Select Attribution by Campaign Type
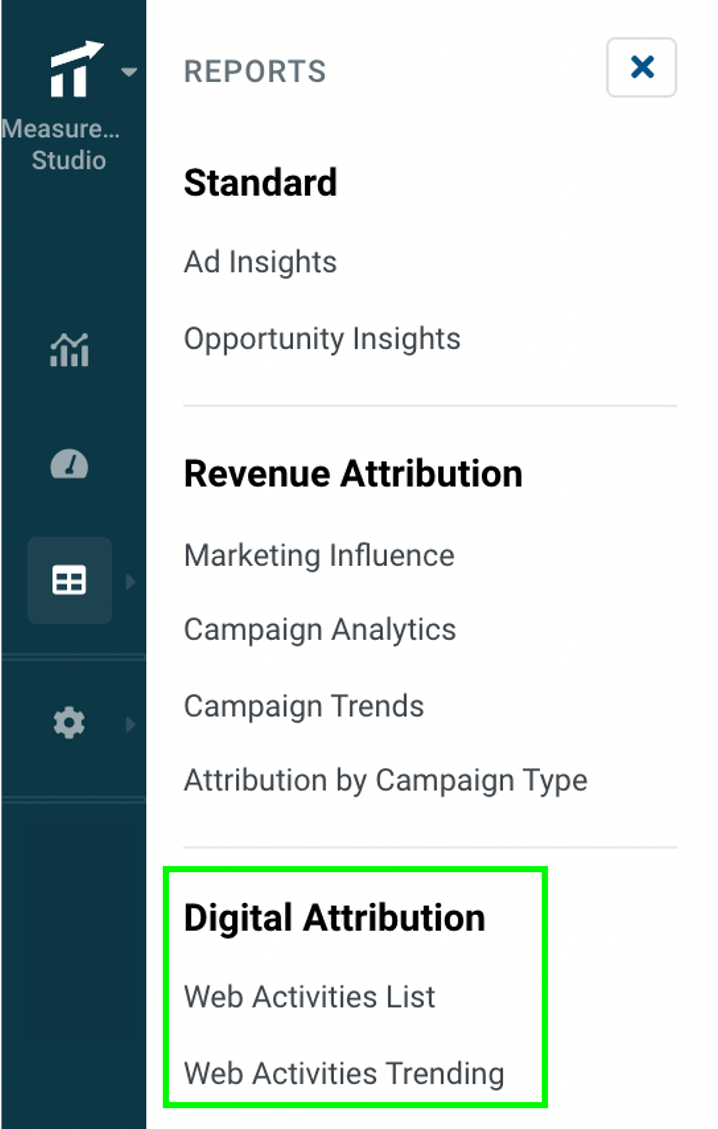 coord(385,780)
